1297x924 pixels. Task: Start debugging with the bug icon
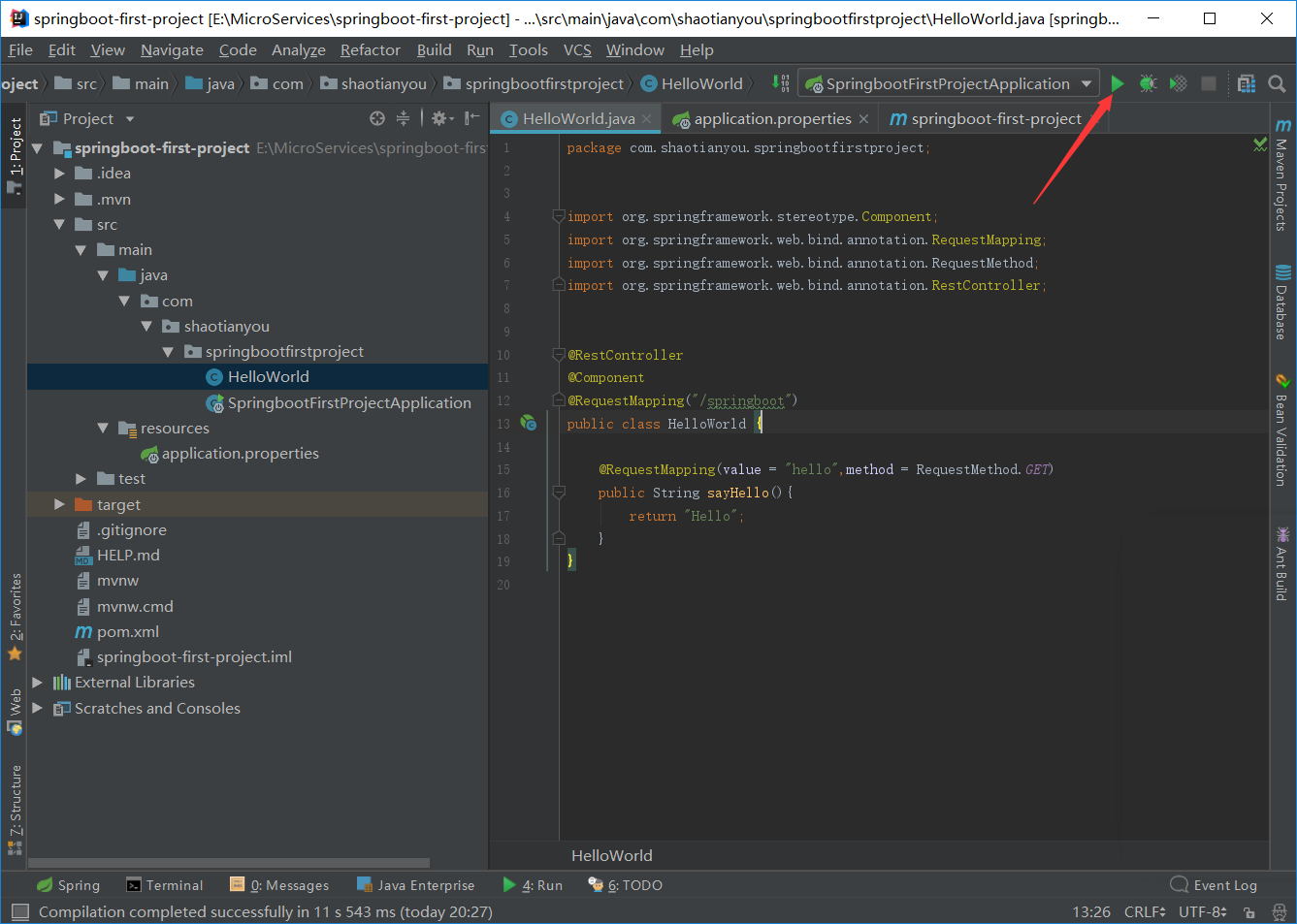[1148, 84]
